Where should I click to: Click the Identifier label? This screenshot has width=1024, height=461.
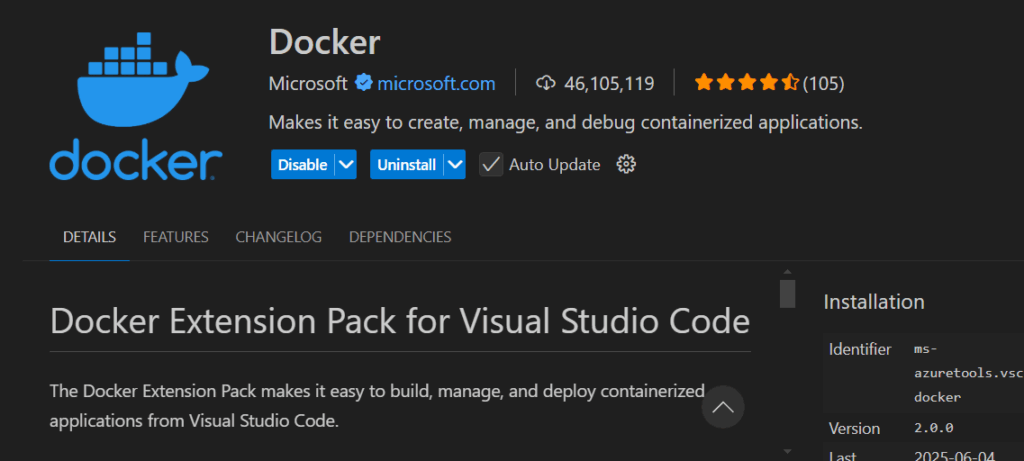(x=860, y=349)
